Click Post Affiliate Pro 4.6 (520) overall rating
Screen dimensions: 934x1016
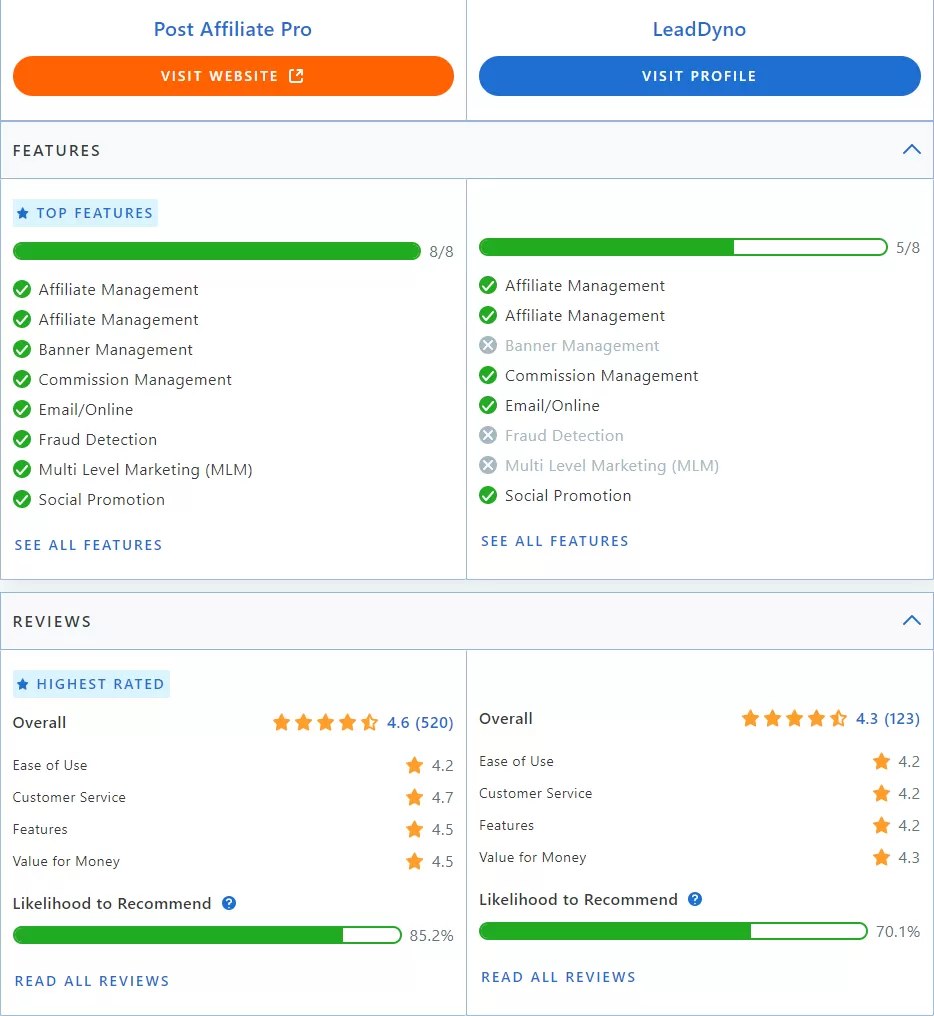419,722
